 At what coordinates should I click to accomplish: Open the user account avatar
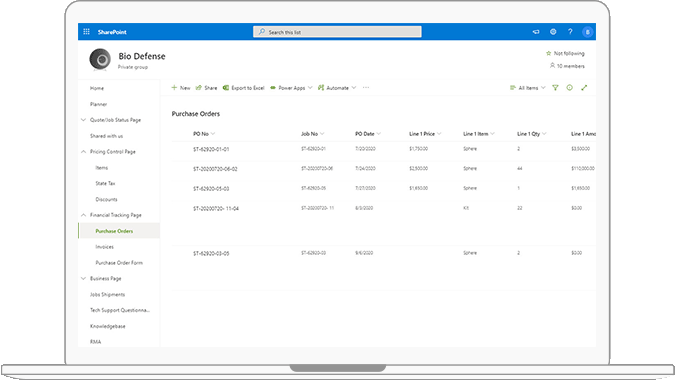587,32
